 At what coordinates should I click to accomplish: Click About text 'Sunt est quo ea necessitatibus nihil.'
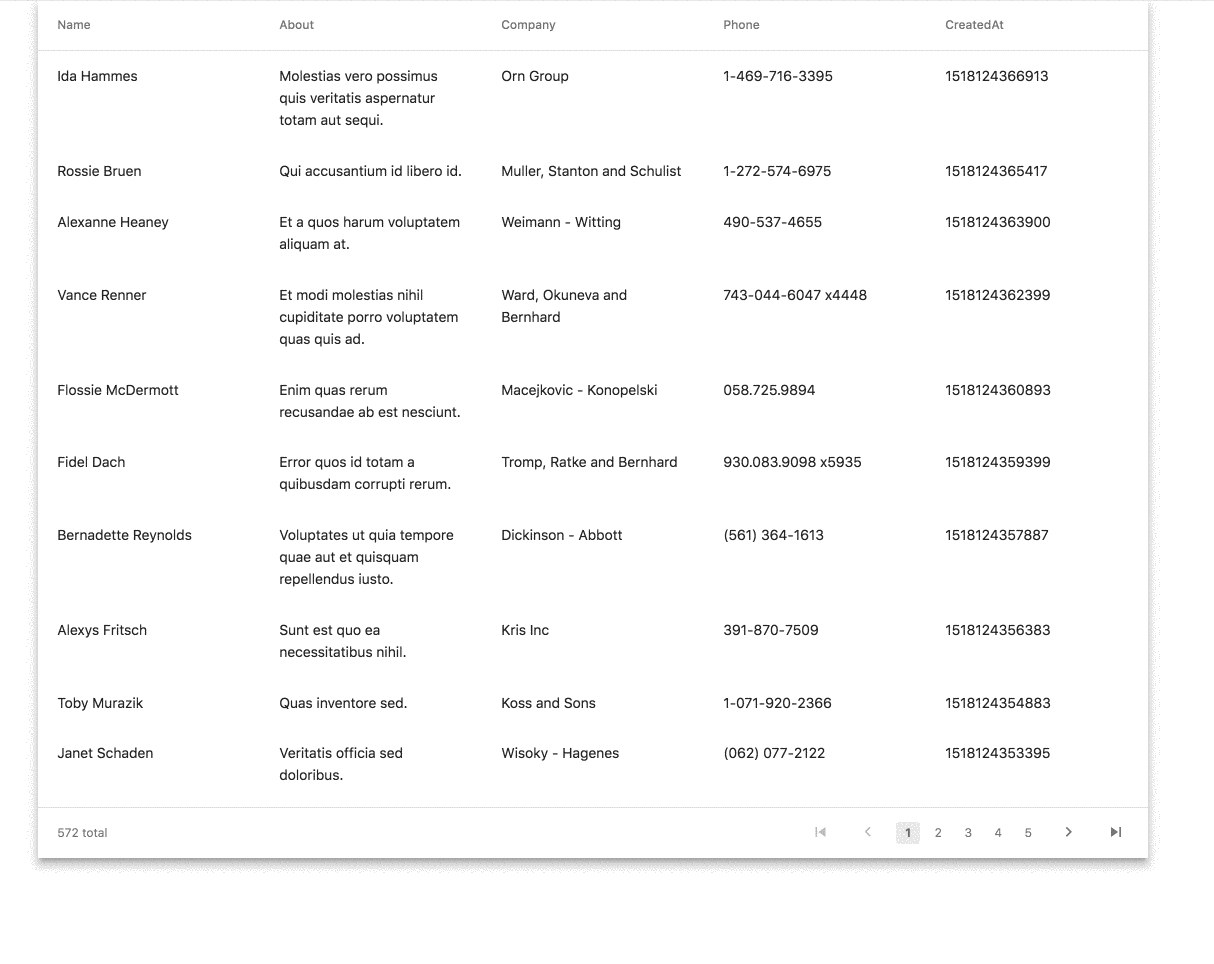coord(343,641)
